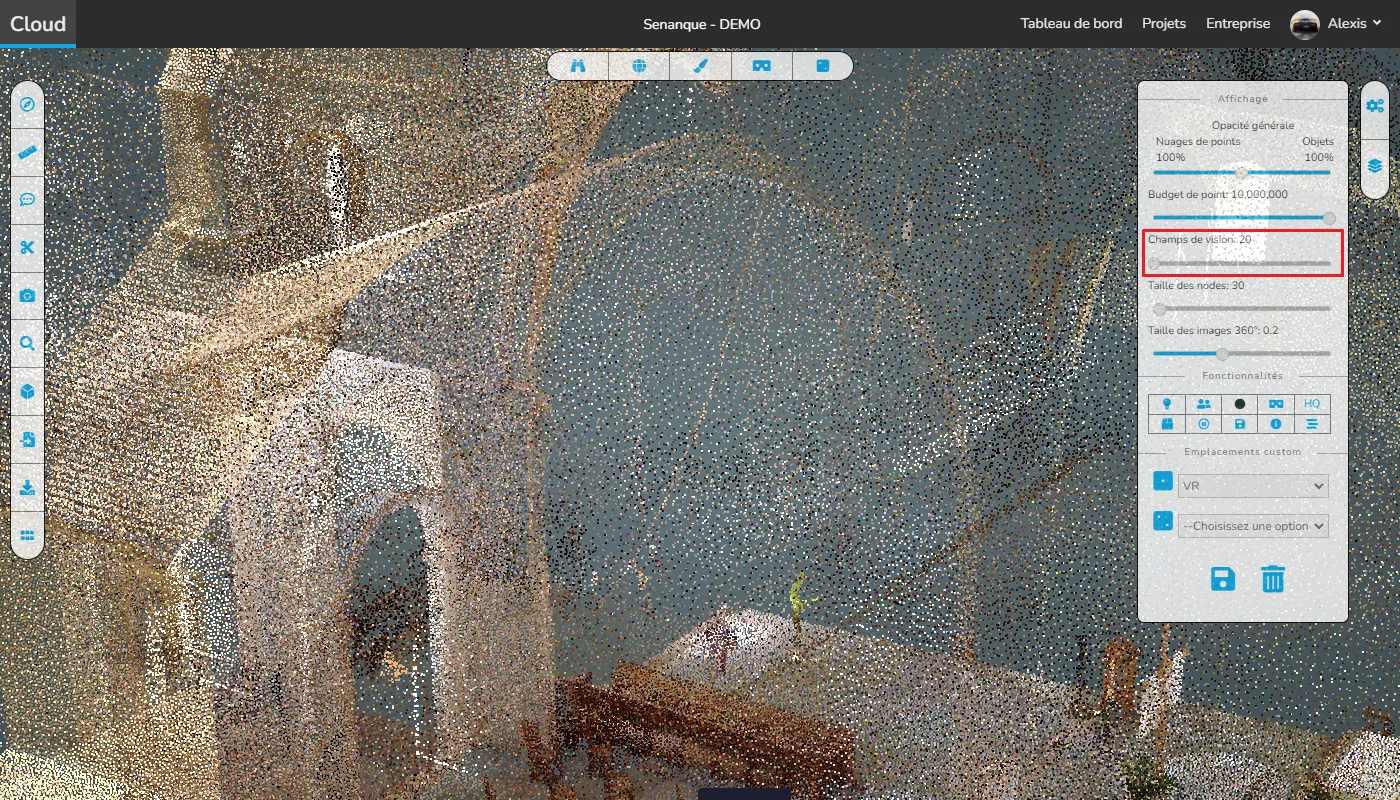Adjust the Champs de vision slider
Image resolution: width=1400 pixels, height=800 pixels.
tap(1242, 263)
